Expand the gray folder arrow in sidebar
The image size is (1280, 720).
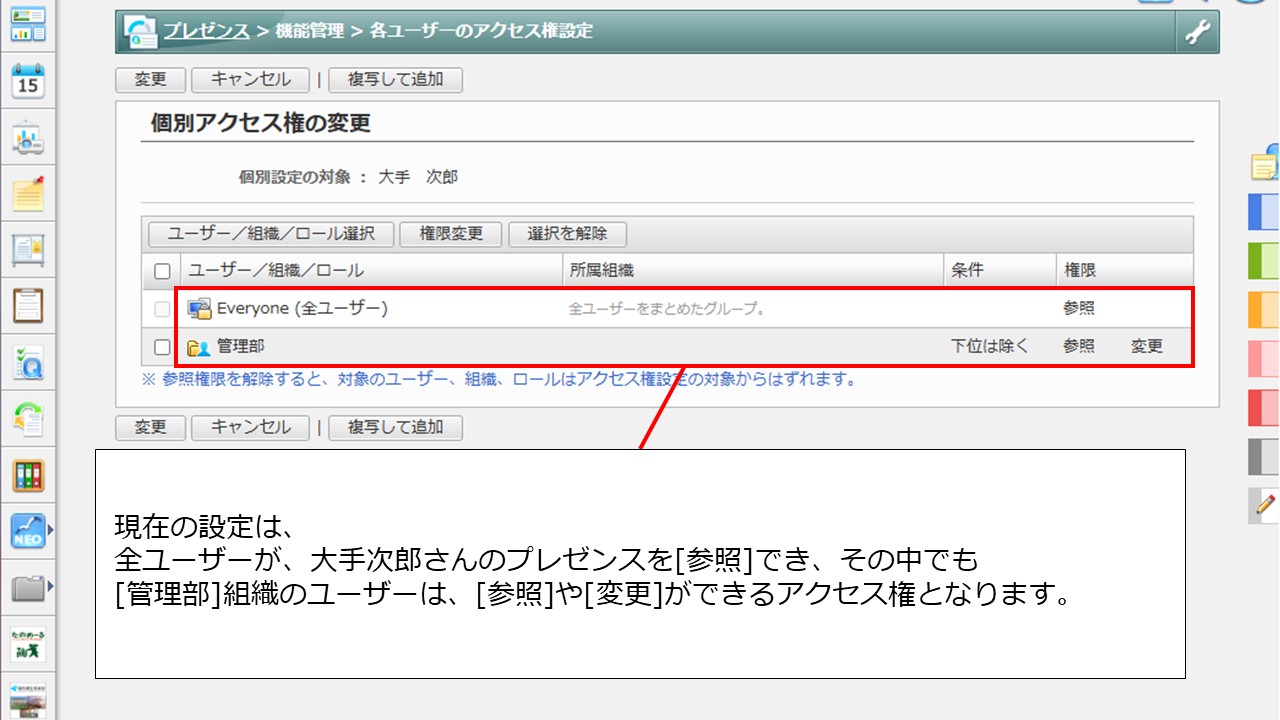click(x=51, y=587)
